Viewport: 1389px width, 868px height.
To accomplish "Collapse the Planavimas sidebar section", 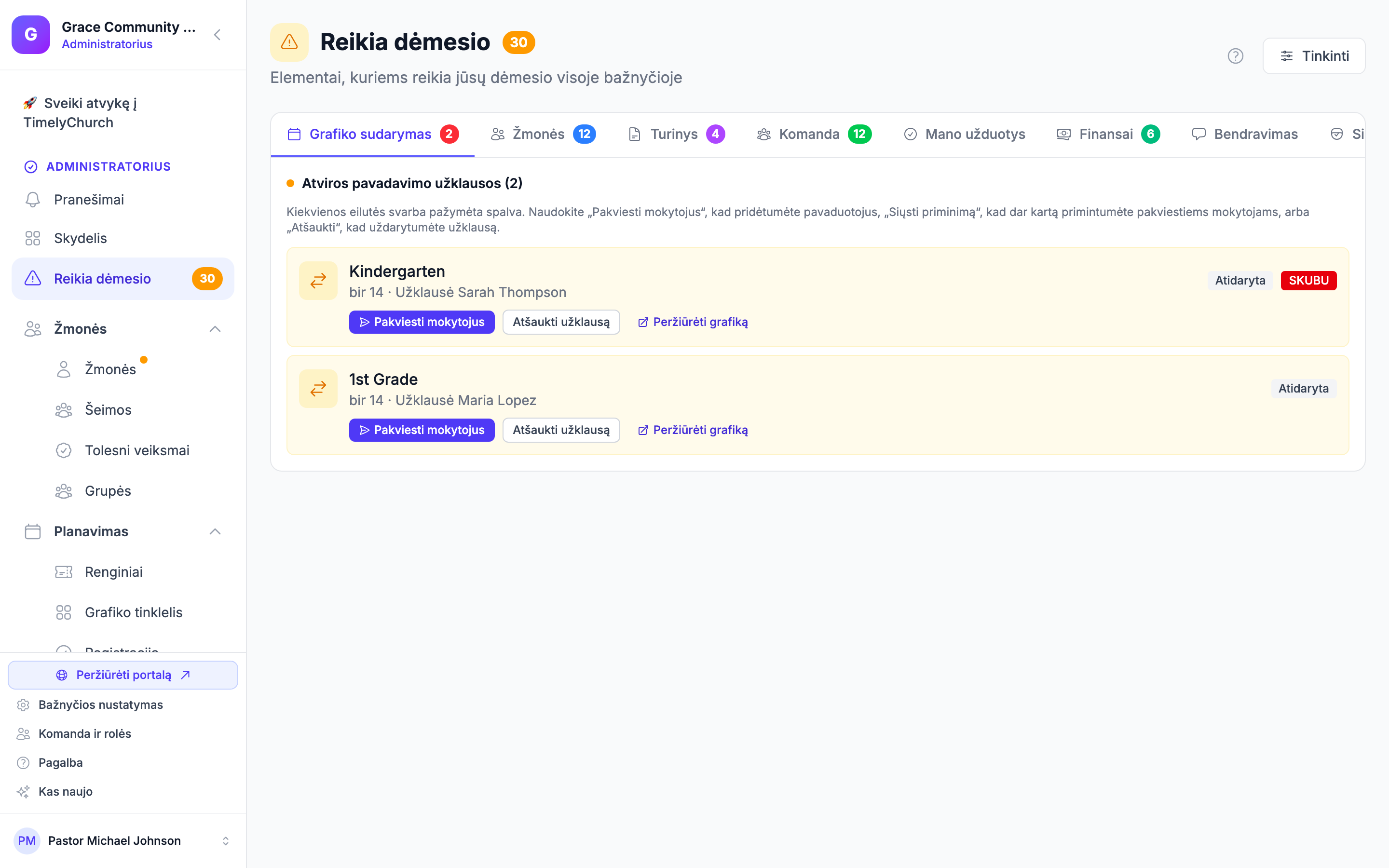I will (215, 531).
